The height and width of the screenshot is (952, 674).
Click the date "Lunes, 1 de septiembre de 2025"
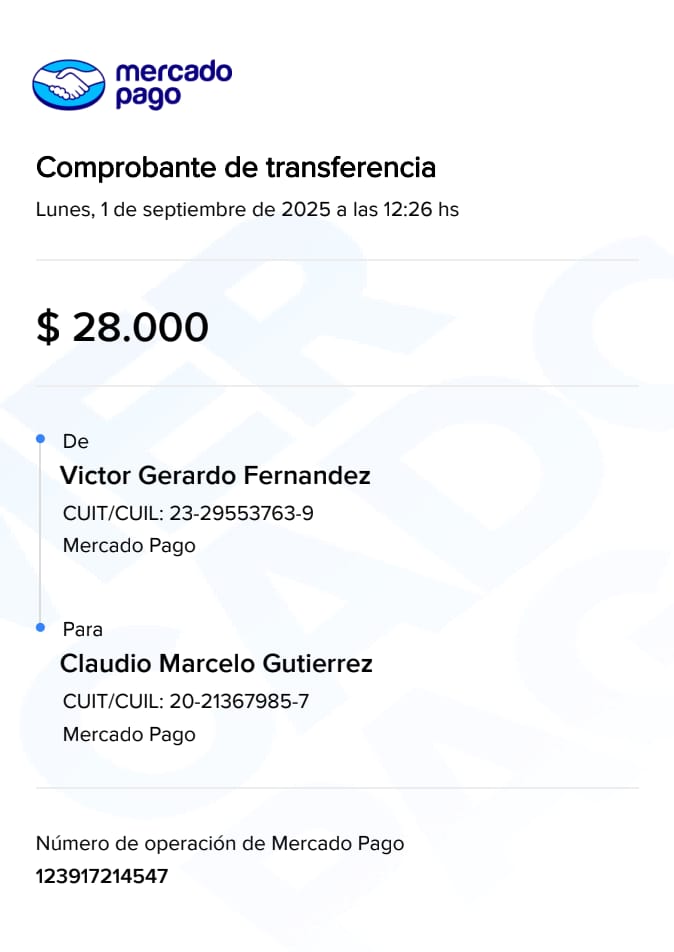[x=182, y=210]
